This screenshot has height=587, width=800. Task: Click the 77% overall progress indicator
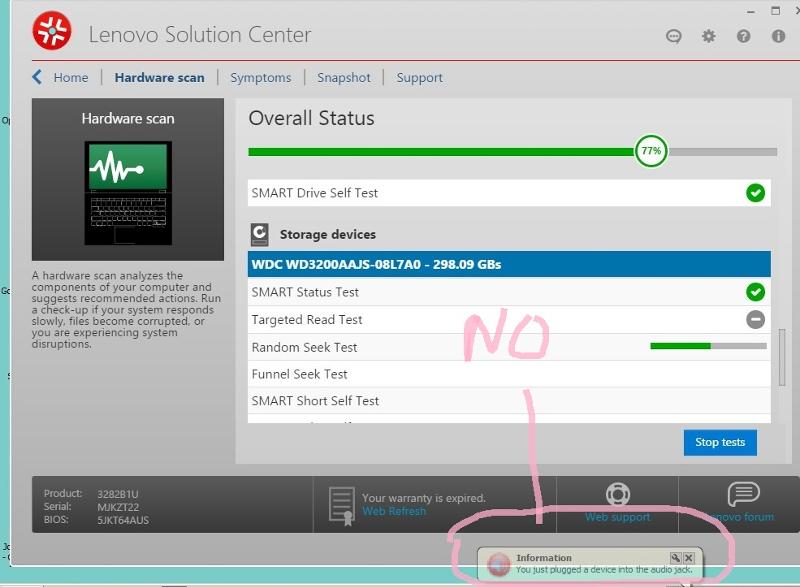coord(651,151)
